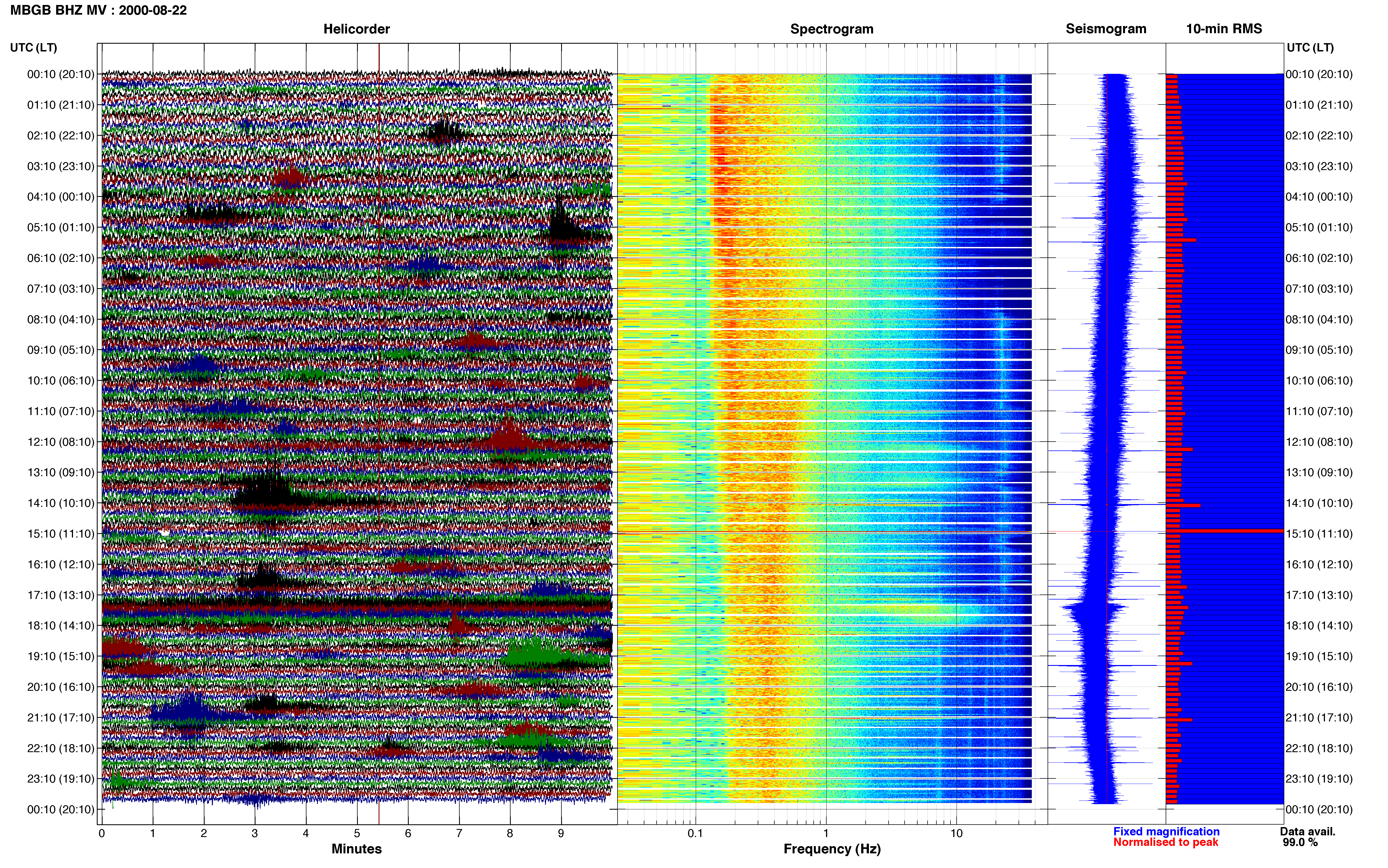Click the '0.1' frequency tick label
The image size is (1388, 868).
pos(695,833)
